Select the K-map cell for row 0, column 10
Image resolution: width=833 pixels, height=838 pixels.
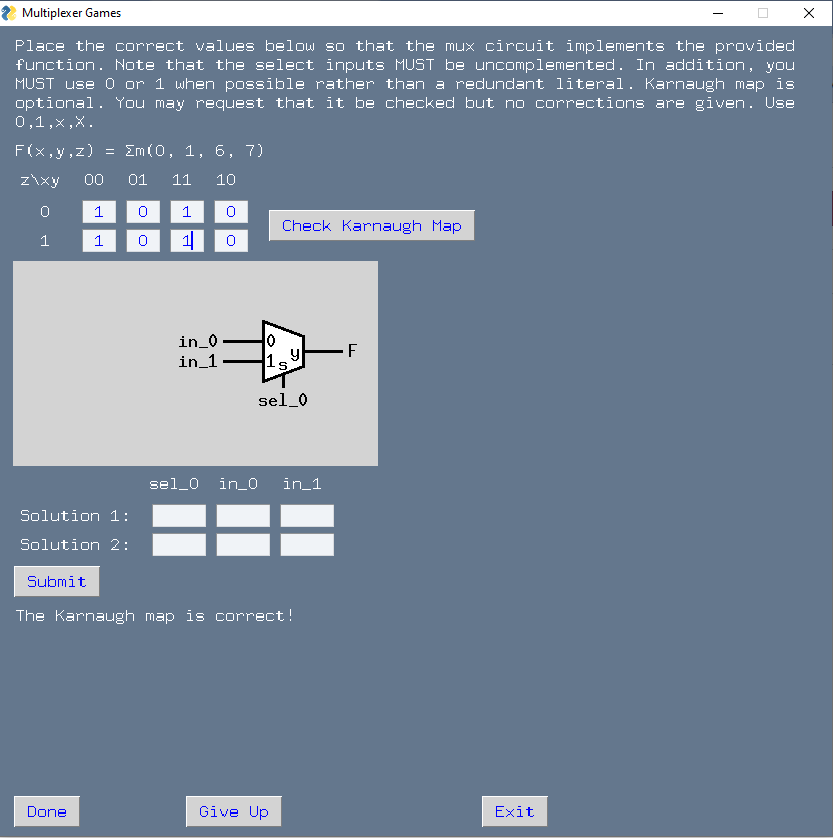[230, 211]
